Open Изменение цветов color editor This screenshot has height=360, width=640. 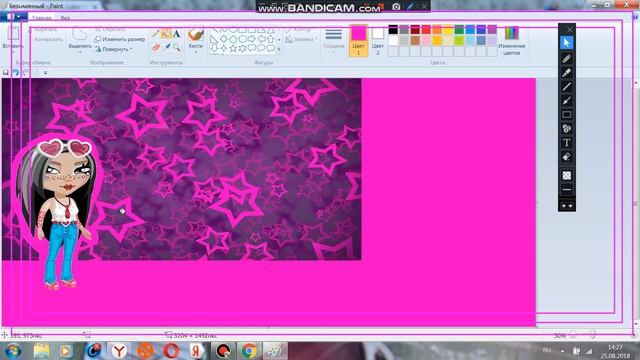(511, 41)
